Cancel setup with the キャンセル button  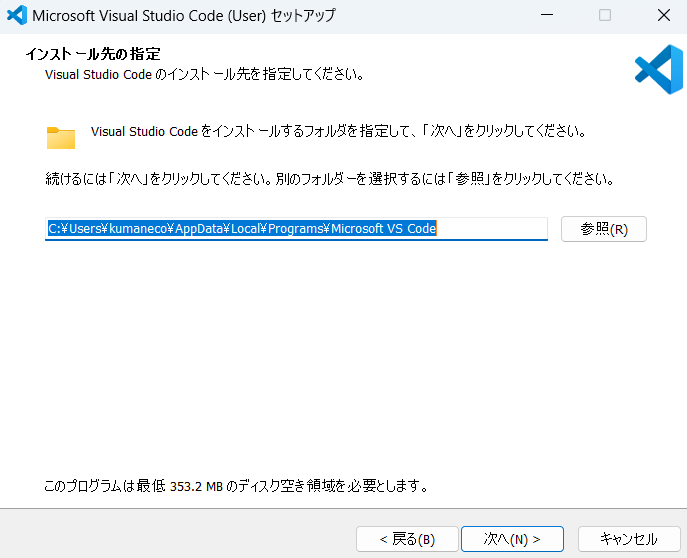tap(629, 539)
